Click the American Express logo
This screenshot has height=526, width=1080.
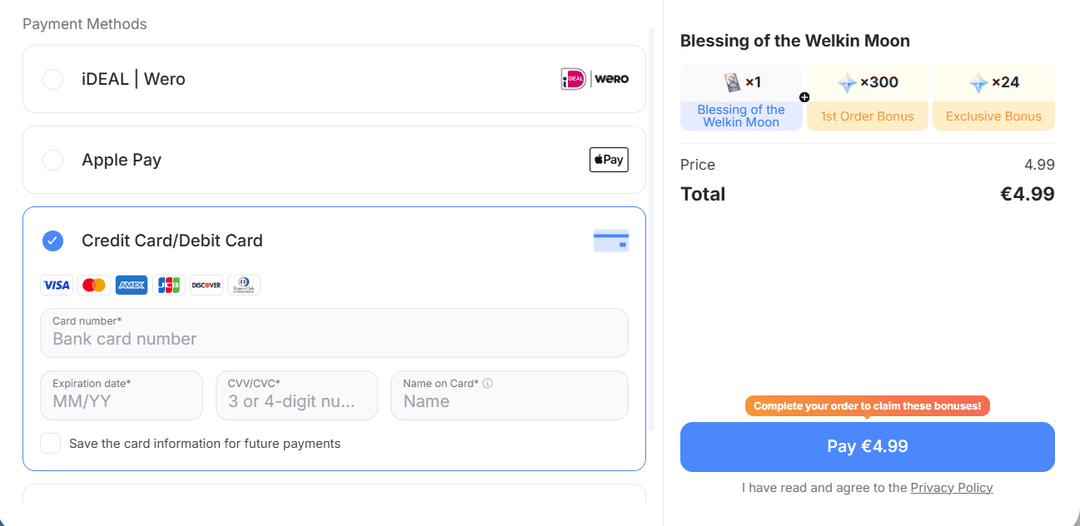coord(131,285)
